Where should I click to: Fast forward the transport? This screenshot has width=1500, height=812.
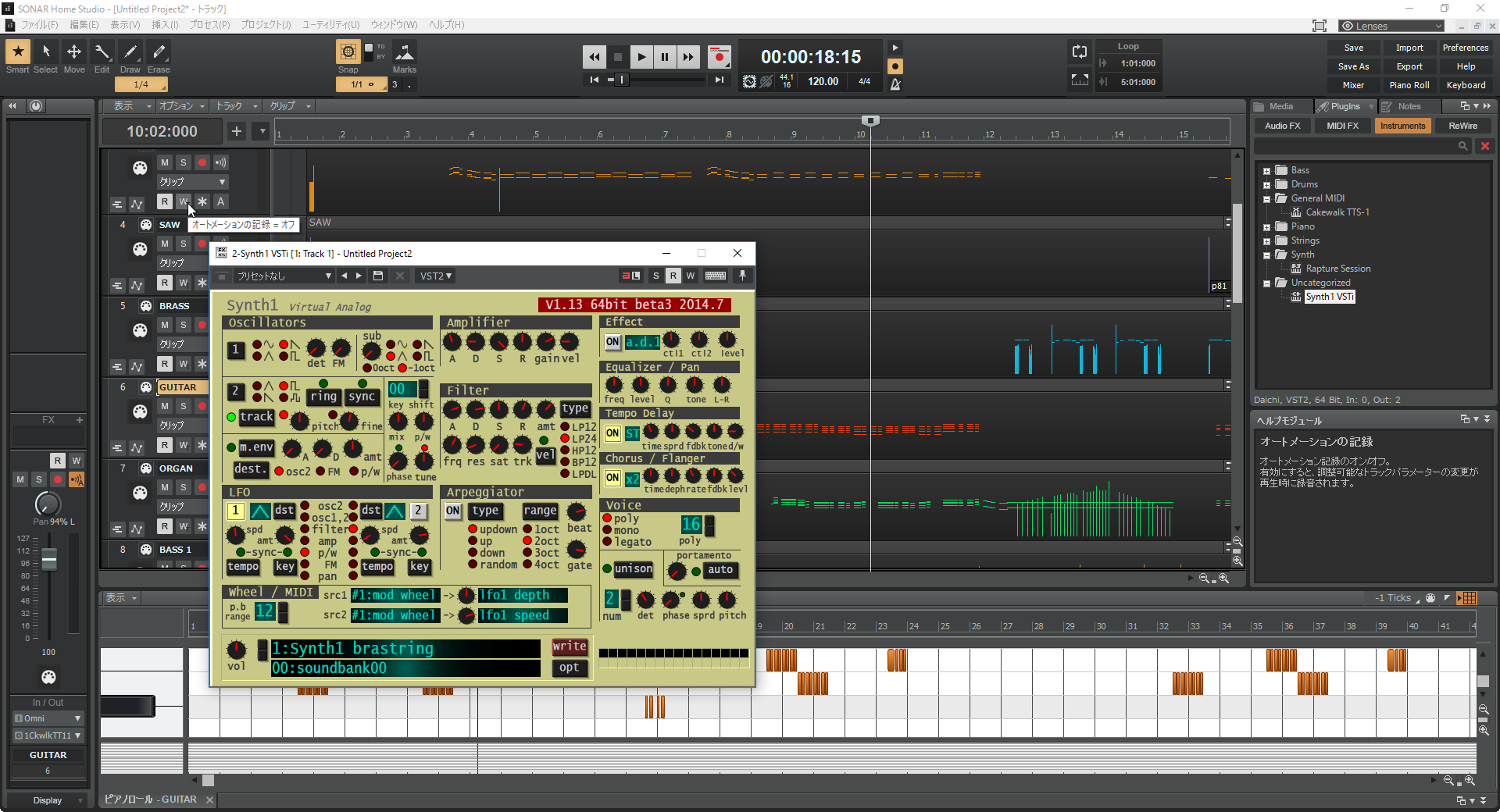coord(688,56)
